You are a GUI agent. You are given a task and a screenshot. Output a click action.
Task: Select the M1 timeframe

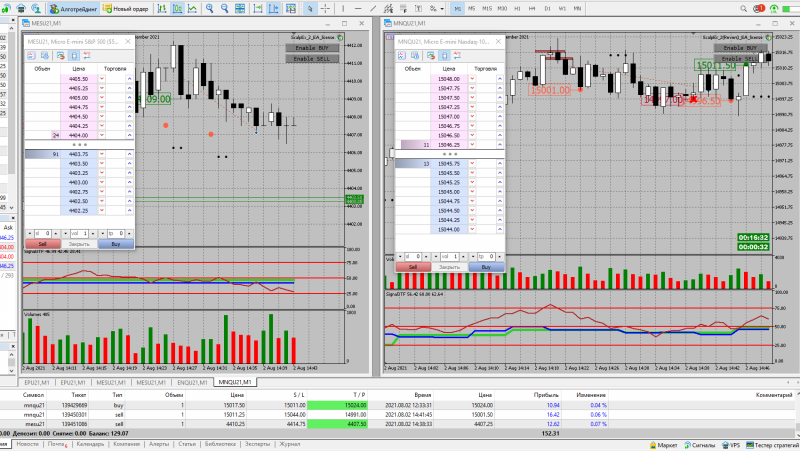tap(458, 9)
